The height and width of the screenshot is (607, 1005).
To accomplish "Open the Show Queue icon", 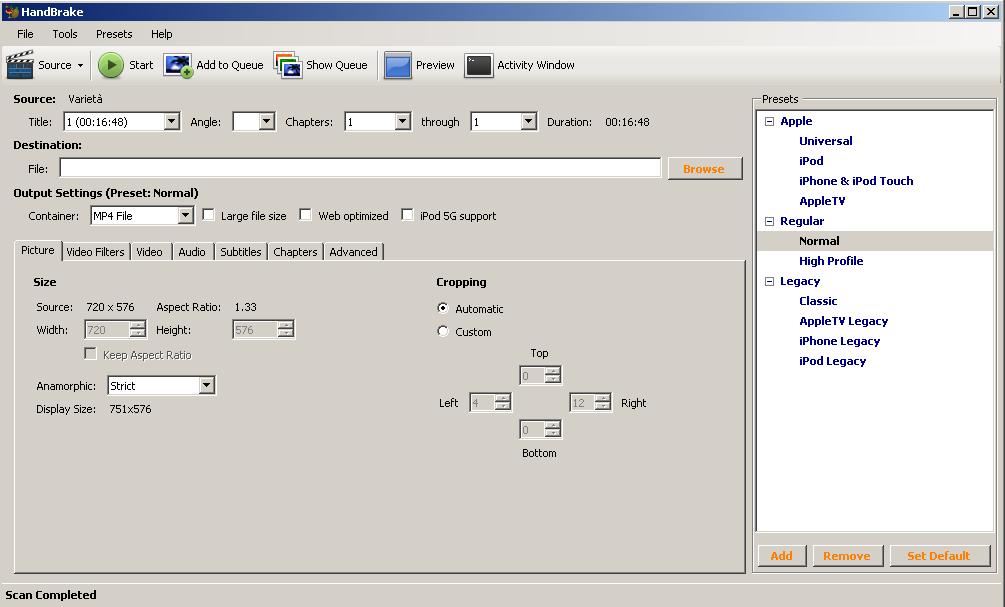I will (288, 65).
